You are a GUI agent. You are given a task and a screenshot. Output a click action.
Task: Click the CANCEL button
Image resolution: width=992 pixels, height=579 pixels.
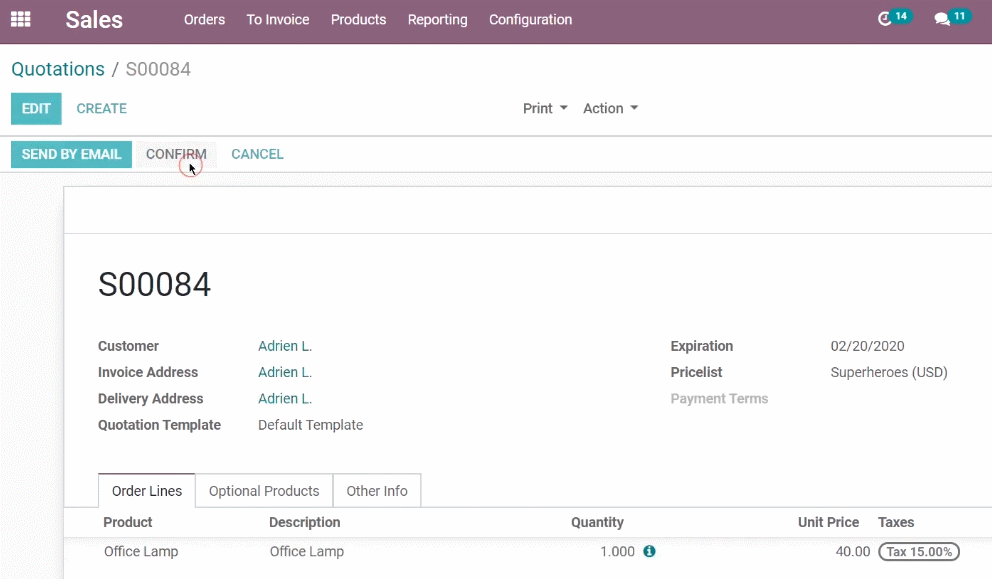point(257,154)
